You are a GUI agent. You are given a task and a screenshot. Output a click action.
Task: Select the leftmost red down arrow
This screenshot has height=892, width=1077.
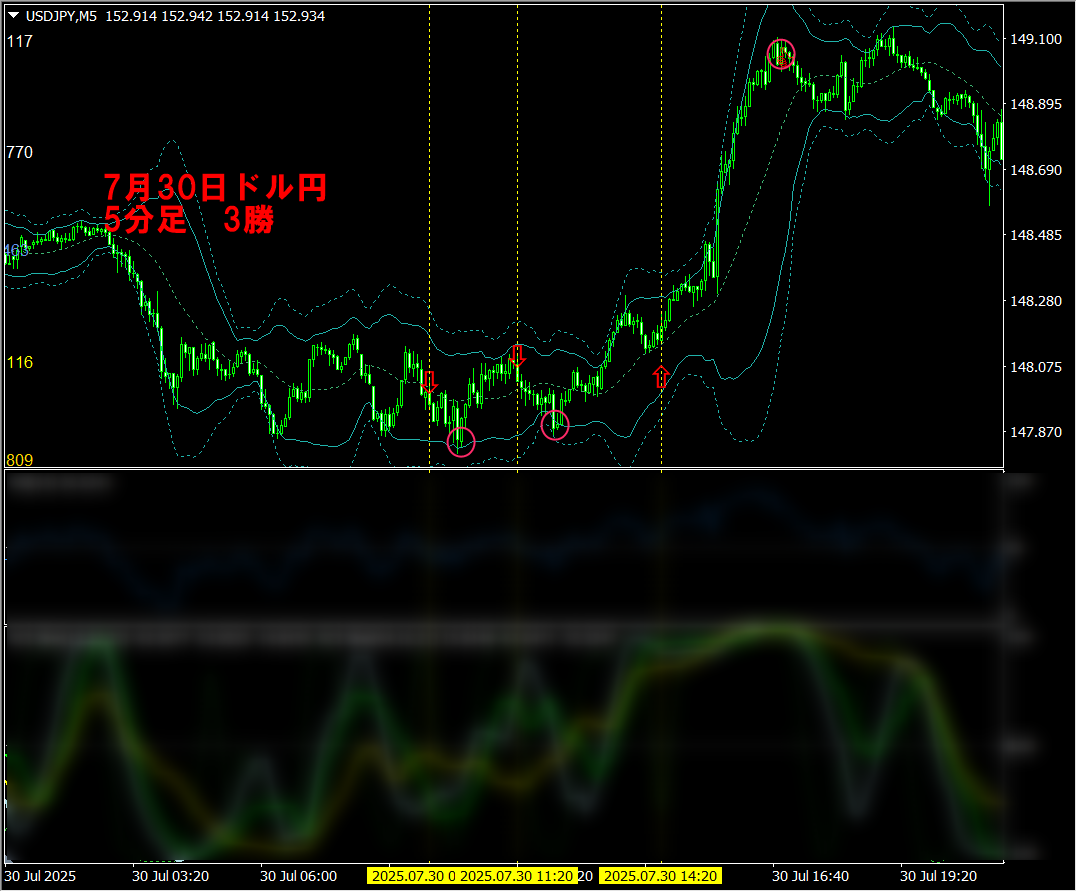430,381
